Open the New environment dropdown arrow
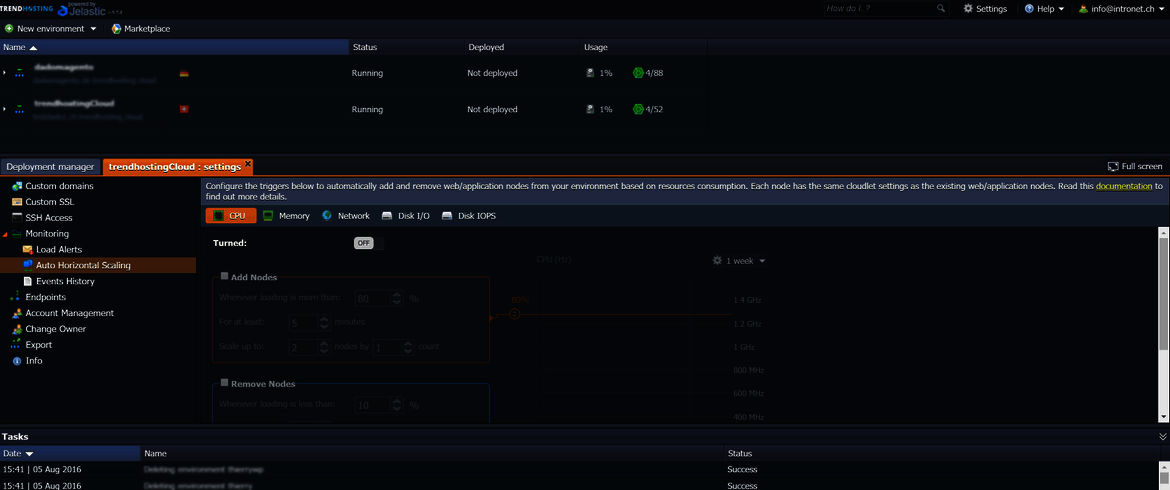 pyautogui.click(x=93, y=29)
